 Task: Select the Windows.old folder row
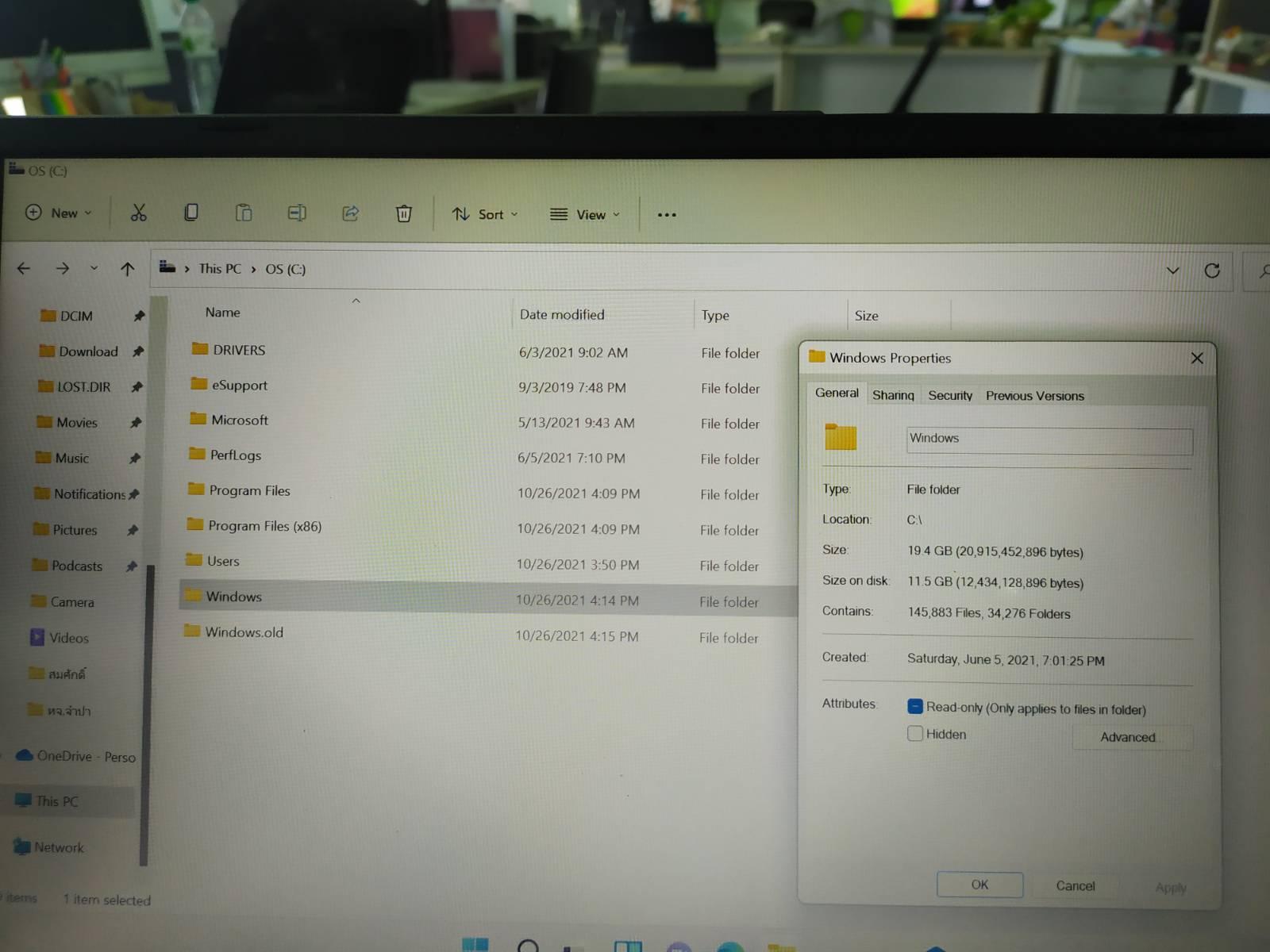tap(487, 634)
